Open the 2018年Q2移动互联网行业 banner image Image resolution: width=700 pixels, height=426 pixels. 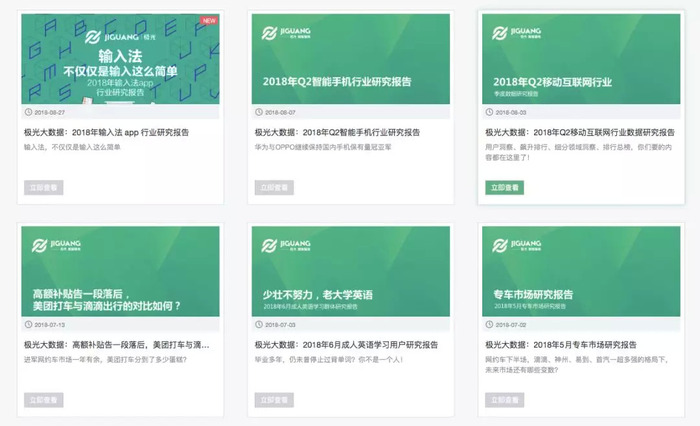point(581,59)
